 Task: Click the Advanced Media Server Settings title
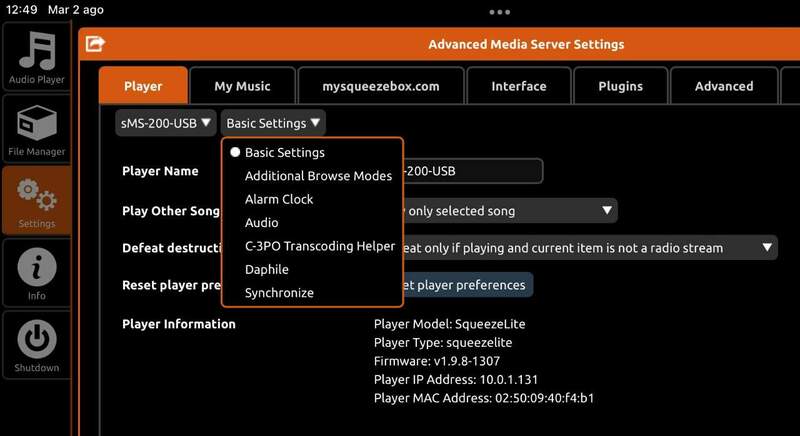pos(526,44)
